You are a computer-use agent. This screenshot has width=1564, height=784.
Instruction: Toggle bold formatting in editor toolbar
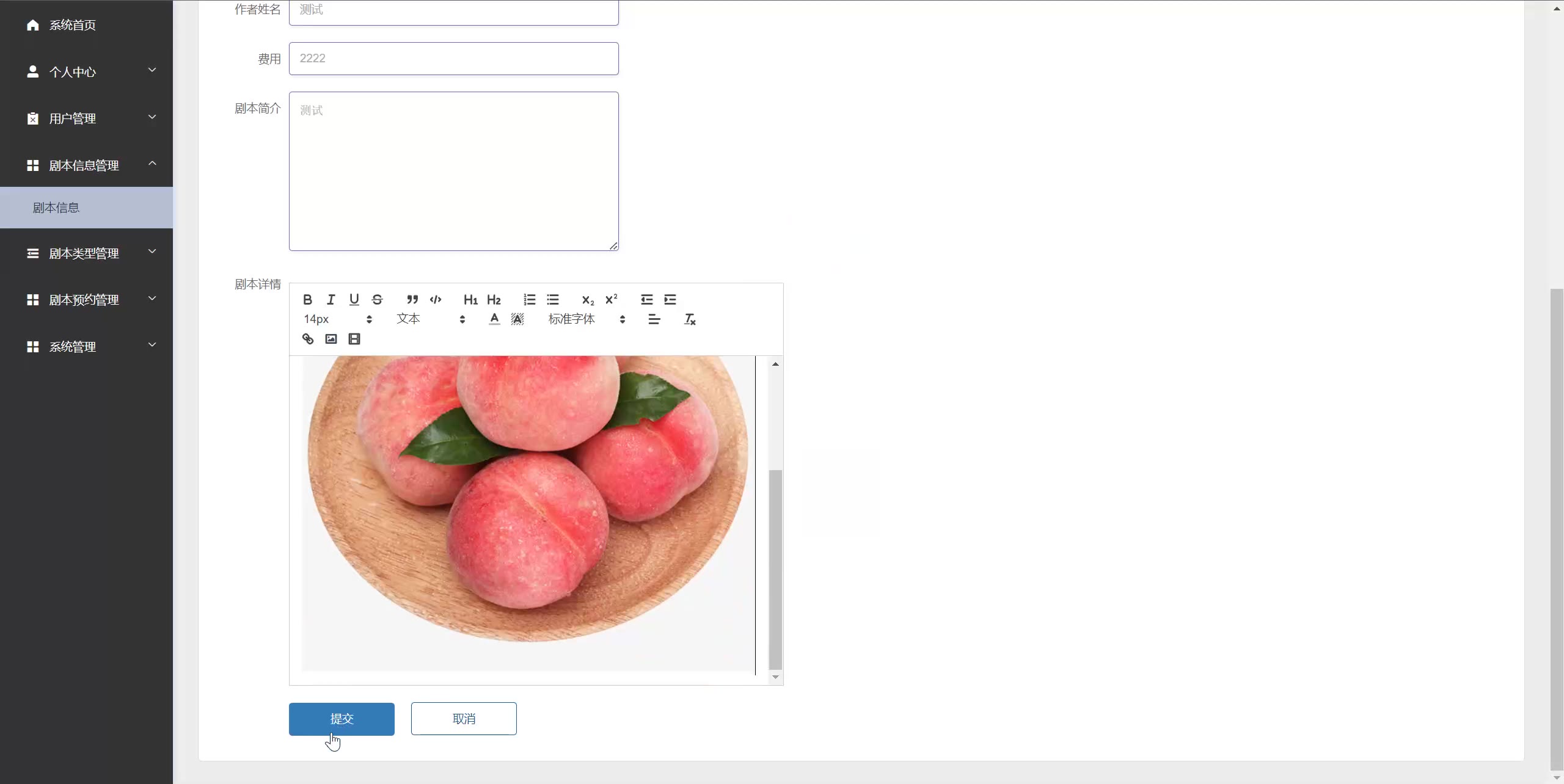click(308, 300)
